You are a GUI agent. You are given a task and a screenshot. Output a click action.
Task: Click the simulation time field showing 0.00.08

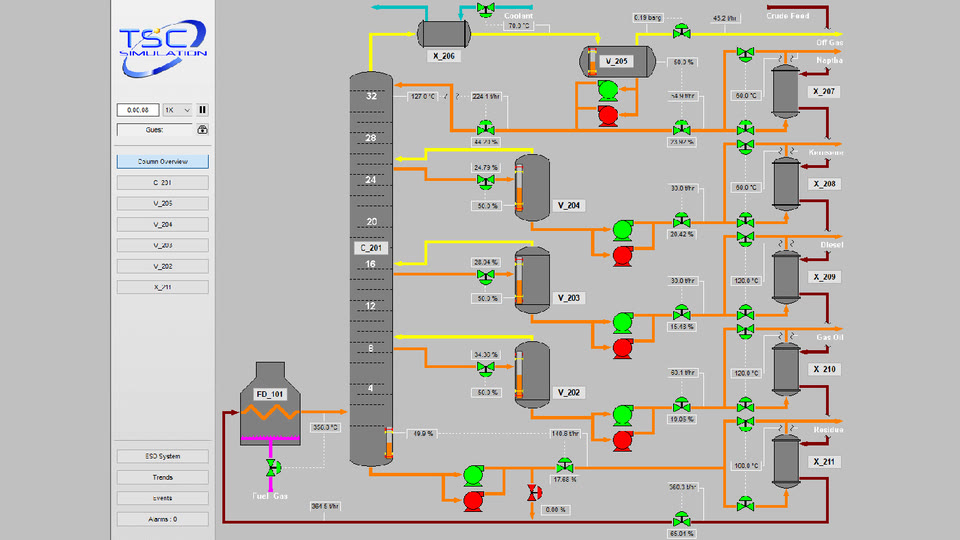(138, 110)
